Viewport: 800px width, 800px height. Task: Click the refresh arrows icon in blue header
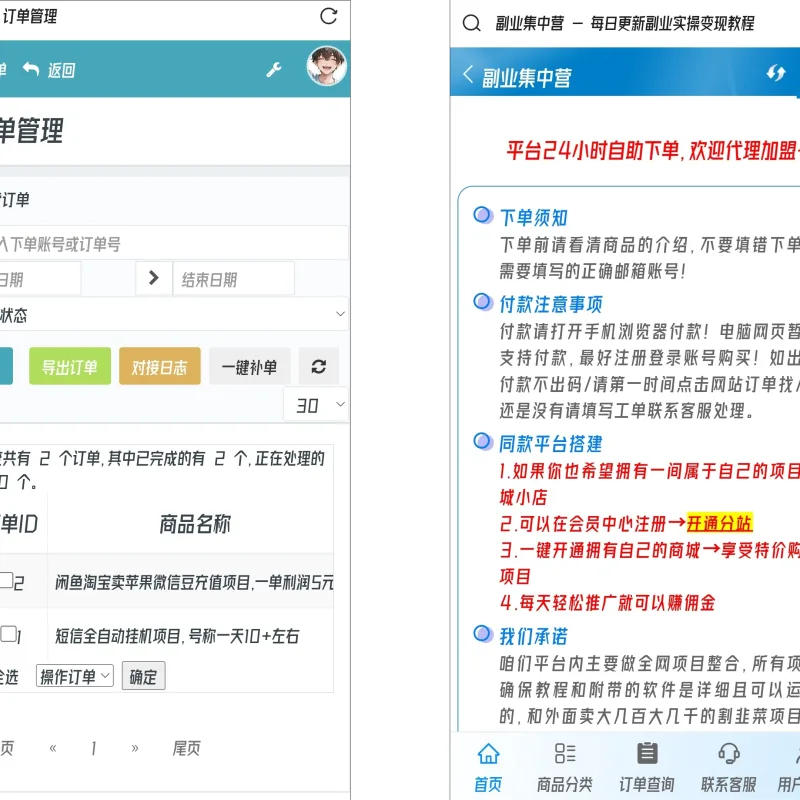coord(776,73)
